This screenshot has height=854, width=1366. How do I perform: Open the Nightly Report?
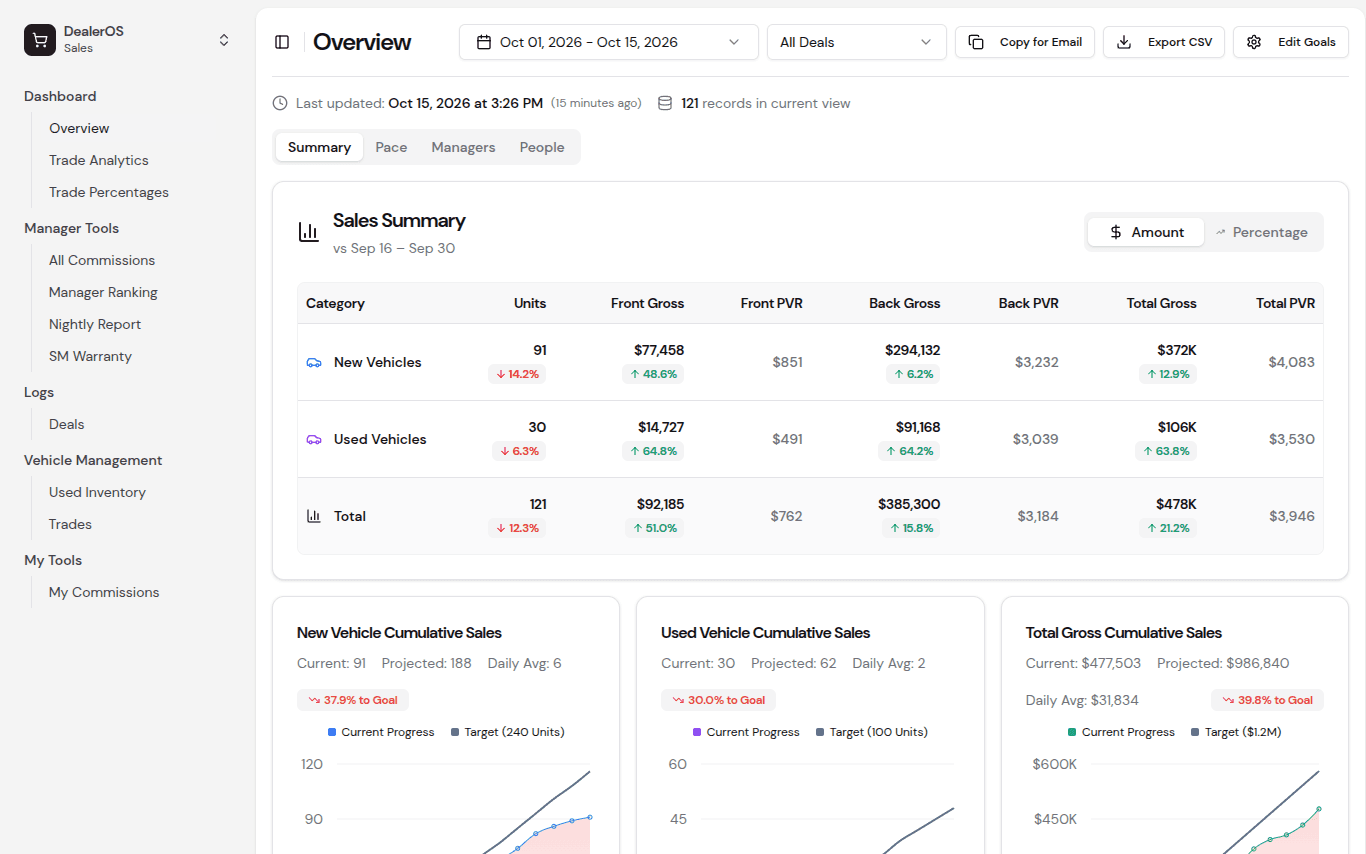coord(95,324)
